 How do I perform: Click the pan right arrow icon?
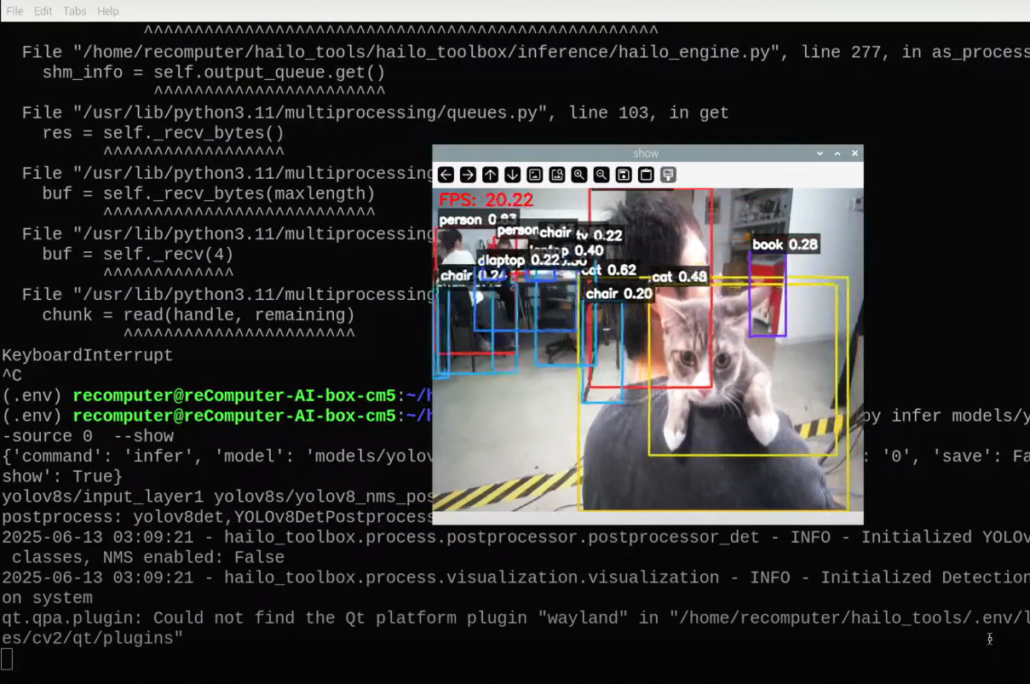468,175
